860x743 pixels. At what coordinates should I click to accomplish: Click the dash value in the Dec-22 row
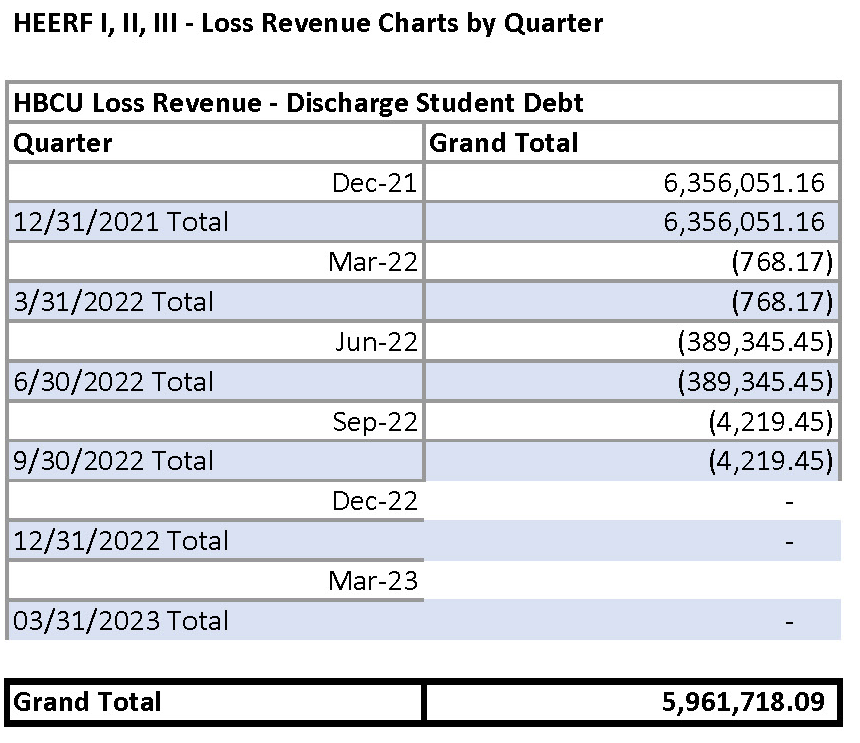789,502
